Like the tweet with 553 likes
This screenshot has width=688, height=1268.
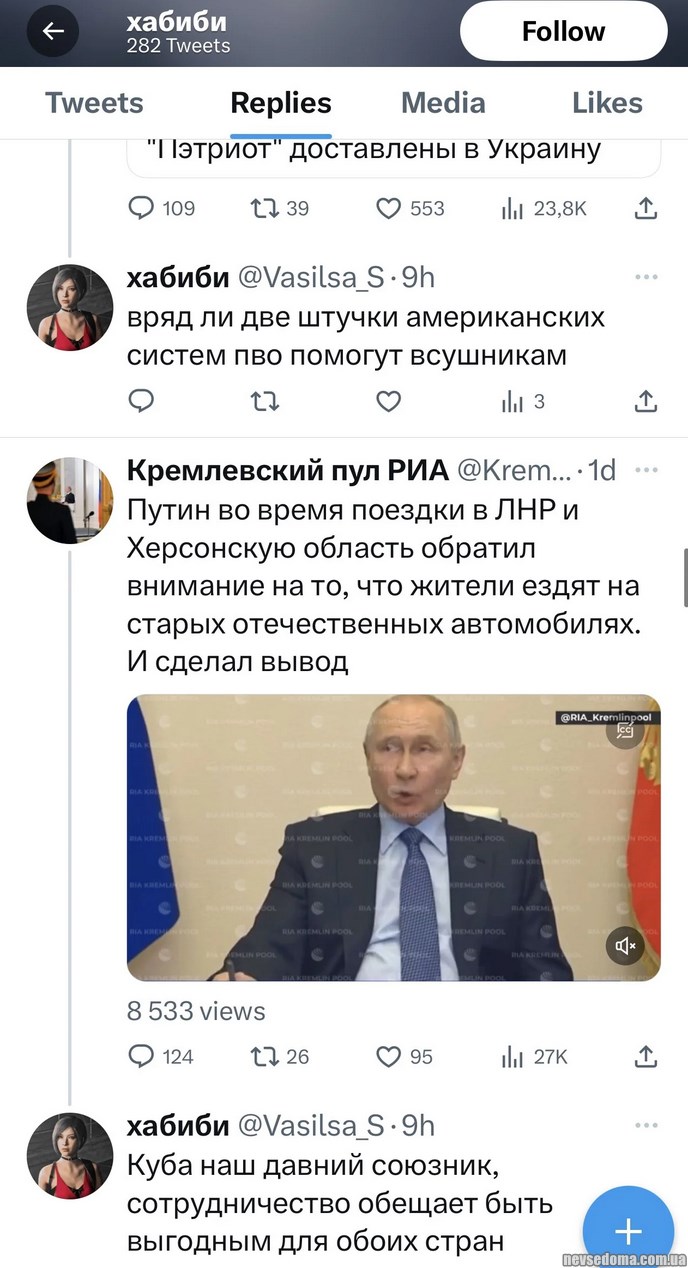click(388, 208)
